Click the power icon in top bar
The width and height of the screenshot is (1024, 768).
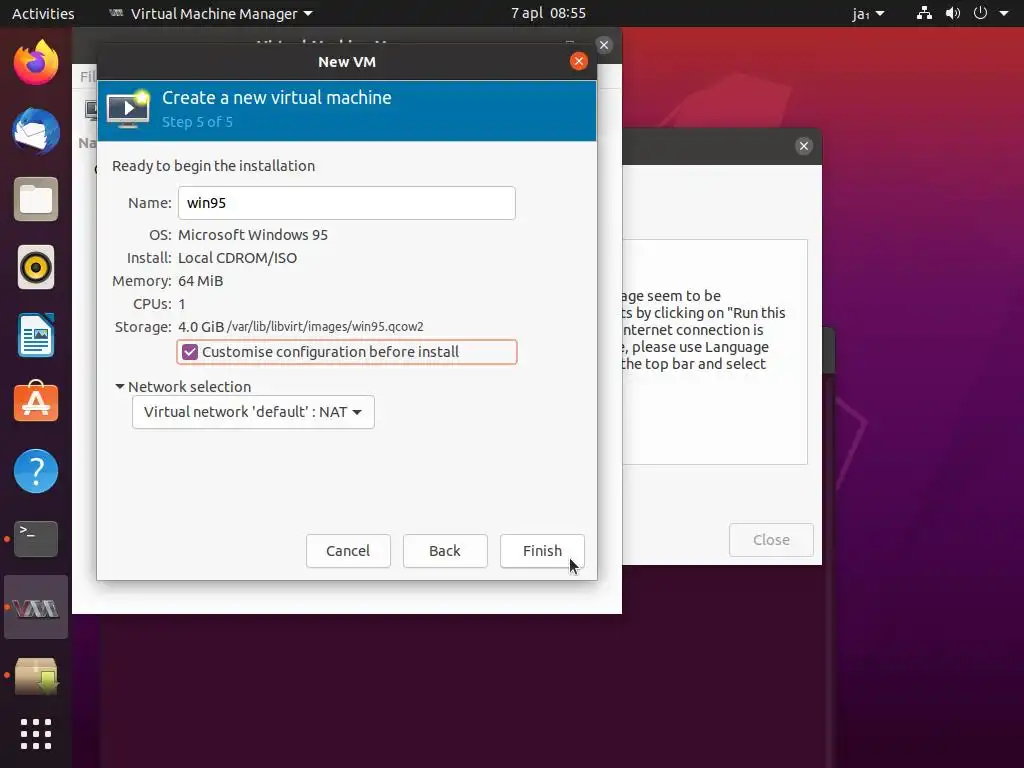point(980,13)
